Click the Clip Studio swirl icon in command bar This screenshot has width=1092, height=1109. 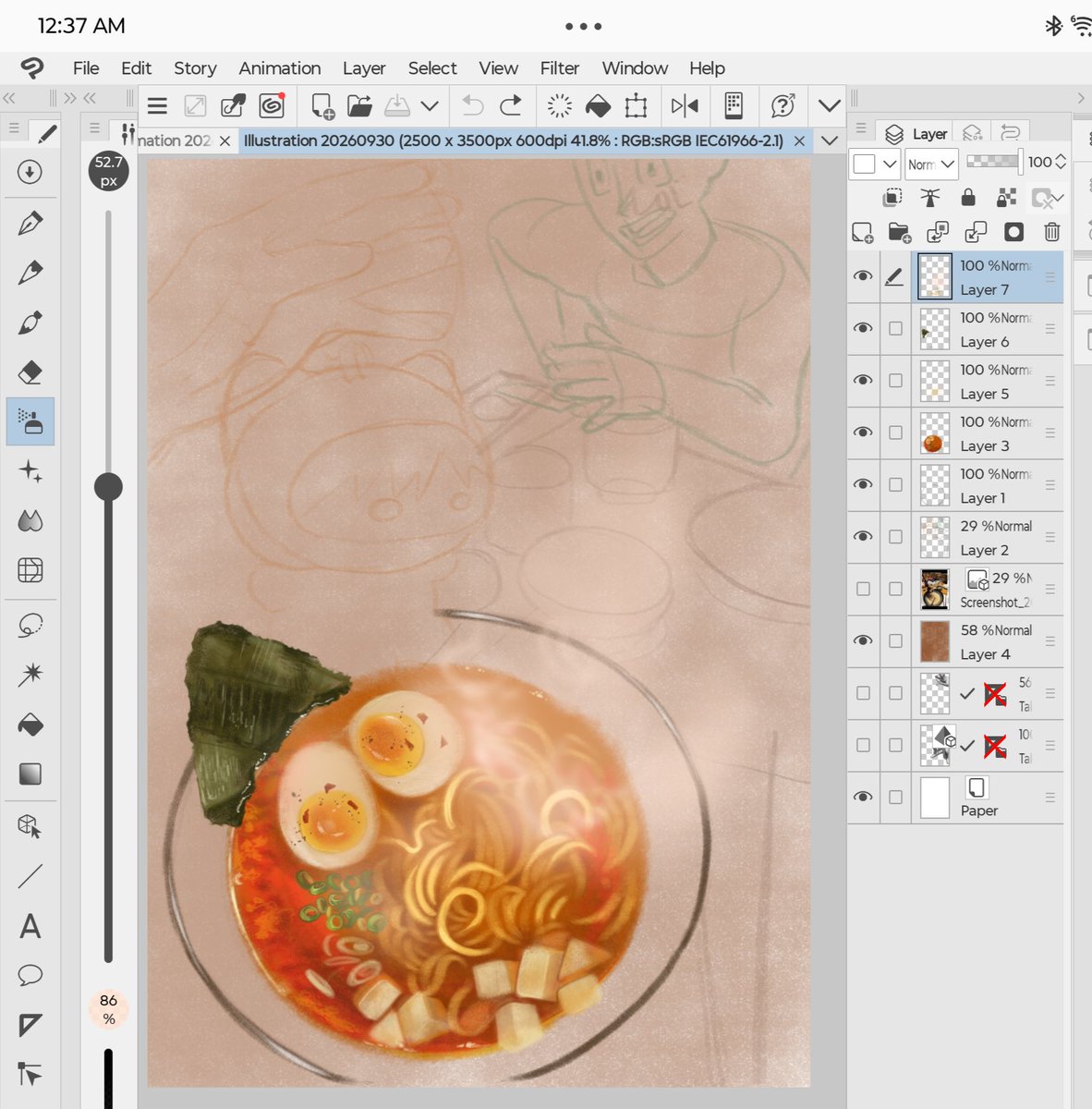pyautogui.click(x=272, y=106)
